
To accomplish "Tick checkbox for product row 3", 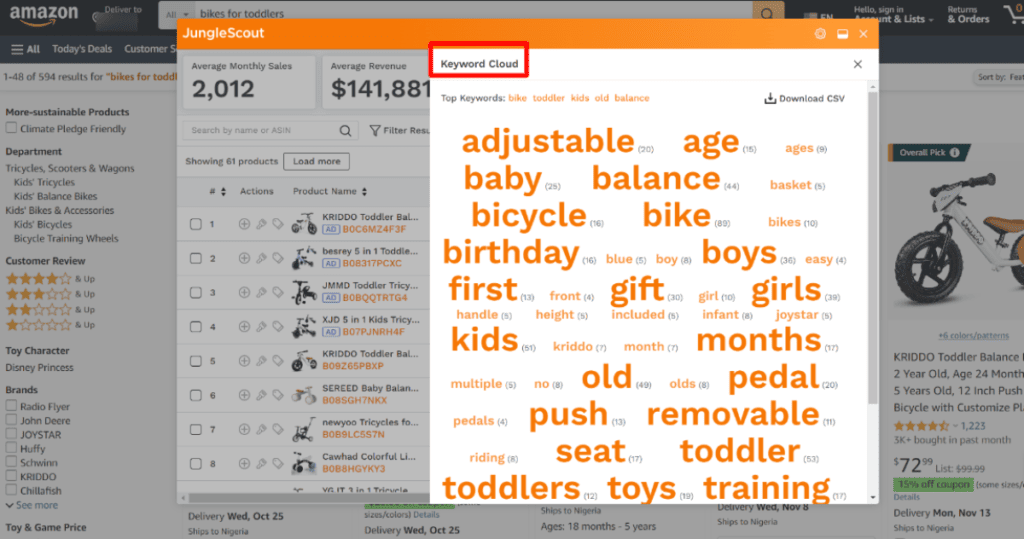I will coord(195,292).
